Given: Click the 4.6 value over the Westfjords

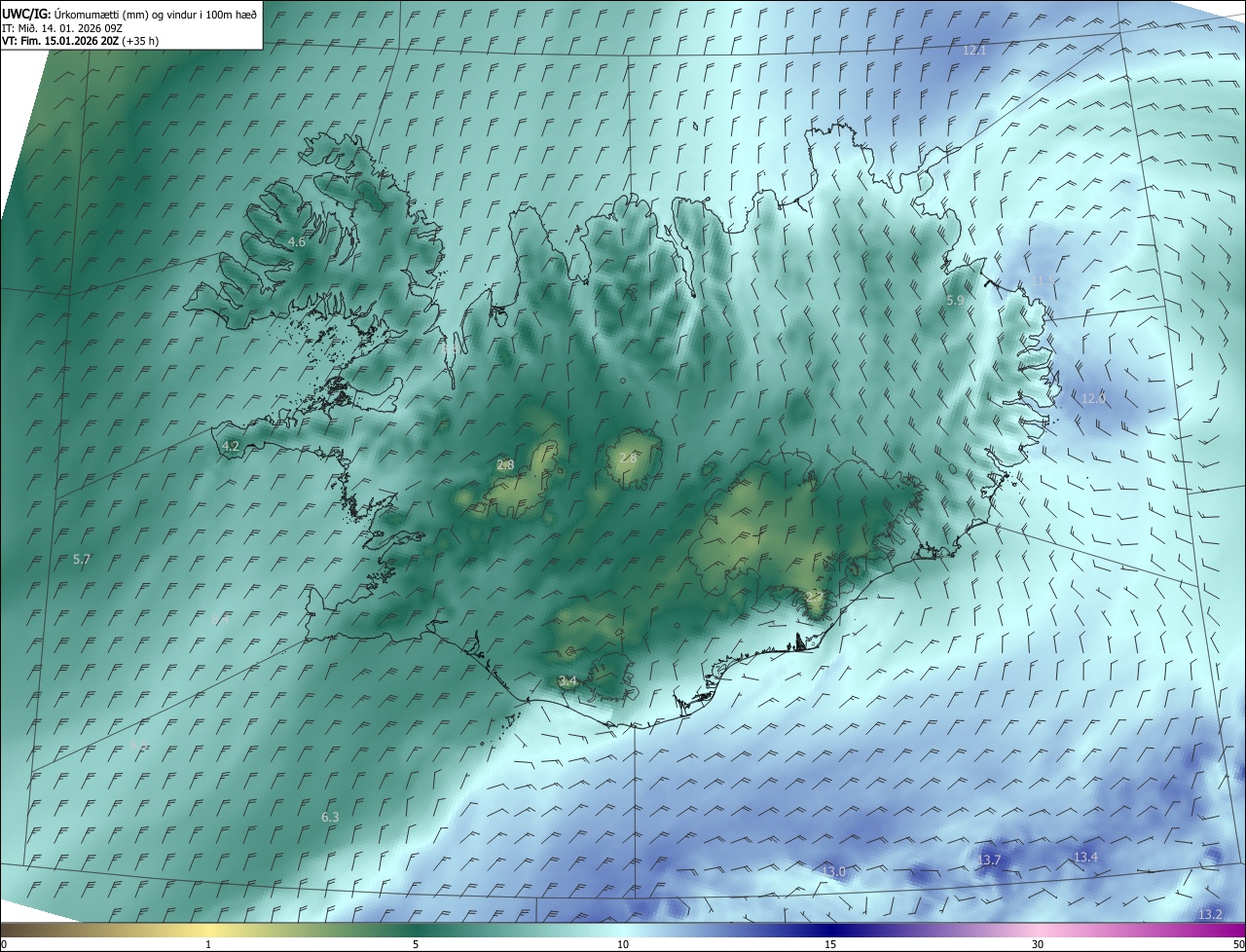Looking at the screenshot, I should point(297,241).
